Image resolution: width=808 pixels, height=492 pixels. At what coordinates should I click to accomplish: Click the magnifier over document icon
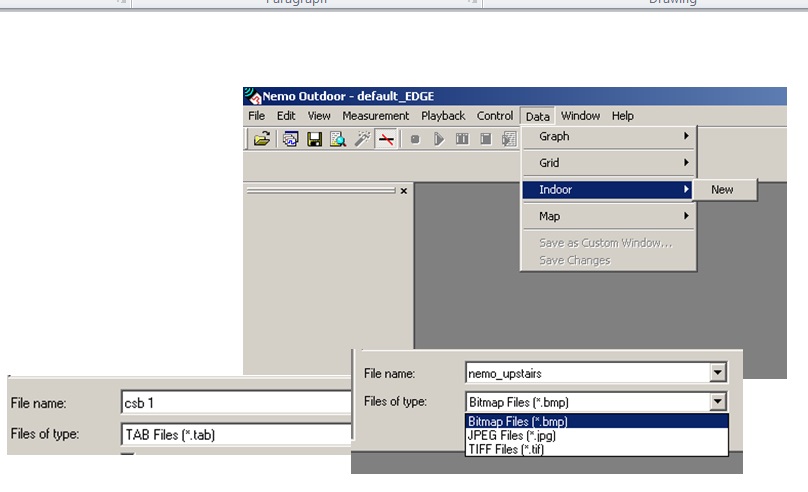[338, 139]
